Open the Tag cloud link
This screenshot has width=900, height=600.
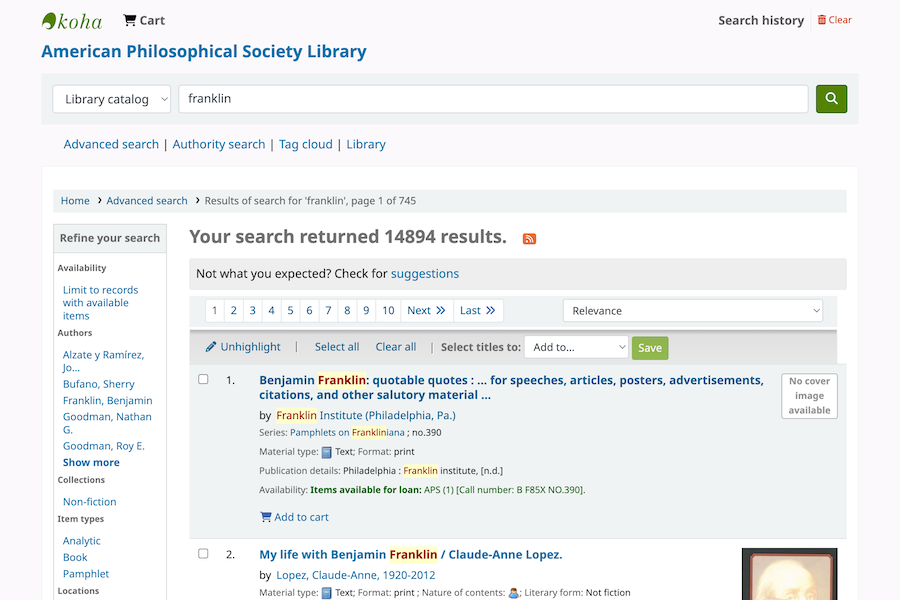305,144
